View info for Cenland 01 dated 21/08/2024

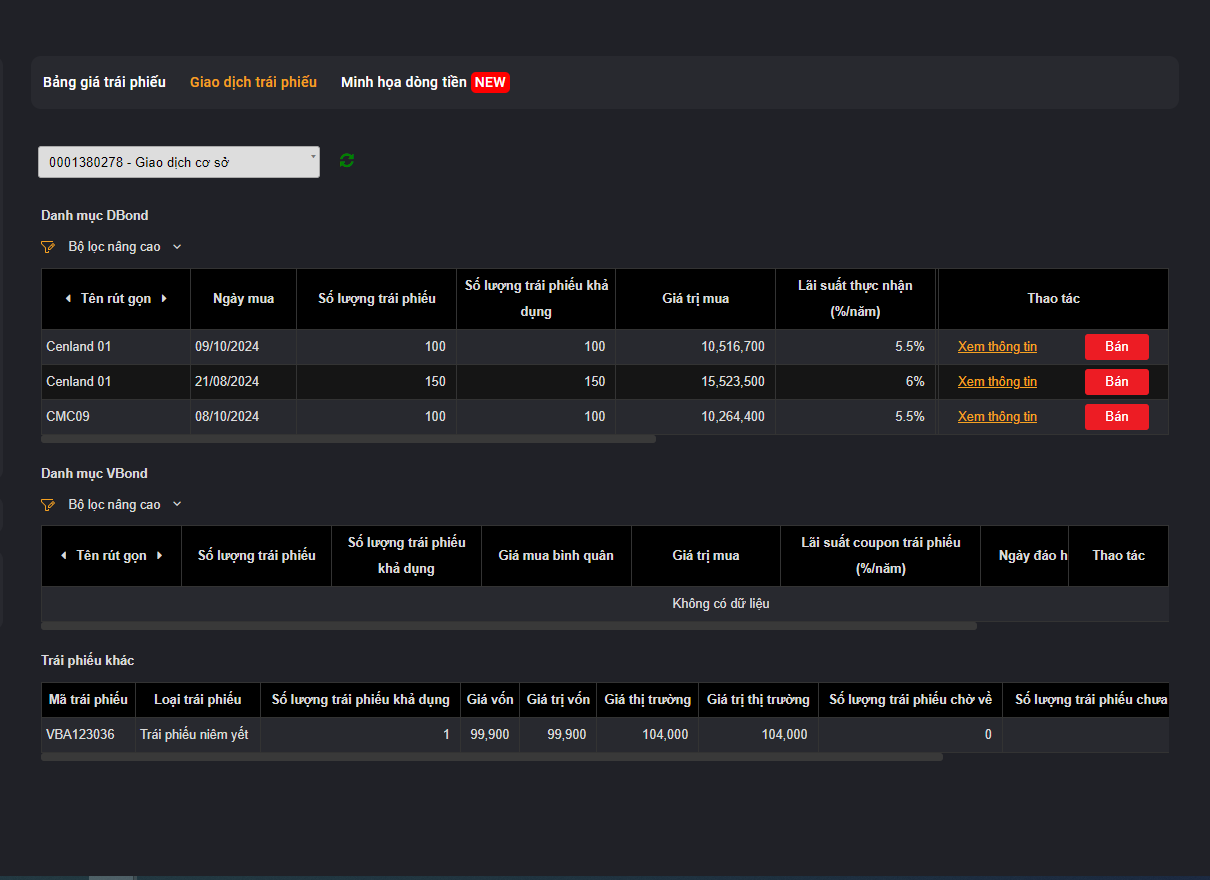997,382
